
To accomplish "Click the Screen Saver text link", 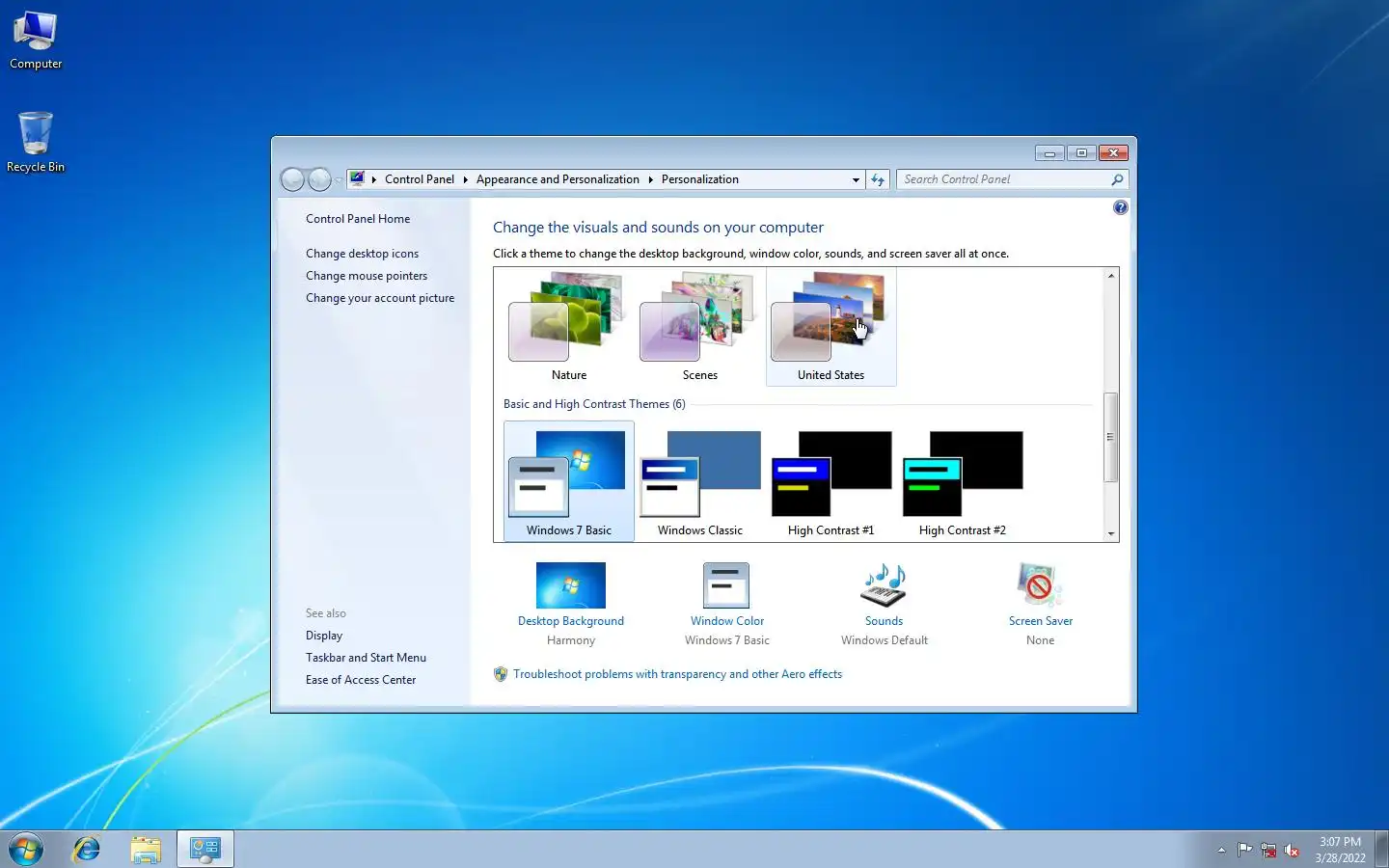I will [1040, 621].
